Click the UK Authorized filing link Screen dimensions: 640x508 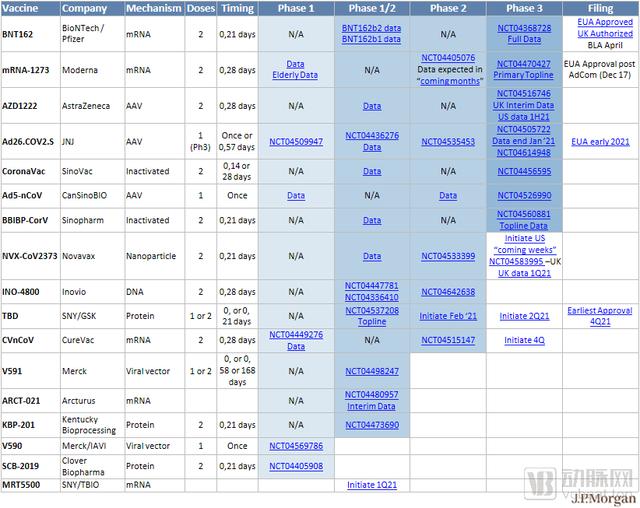tap(605, 33)
